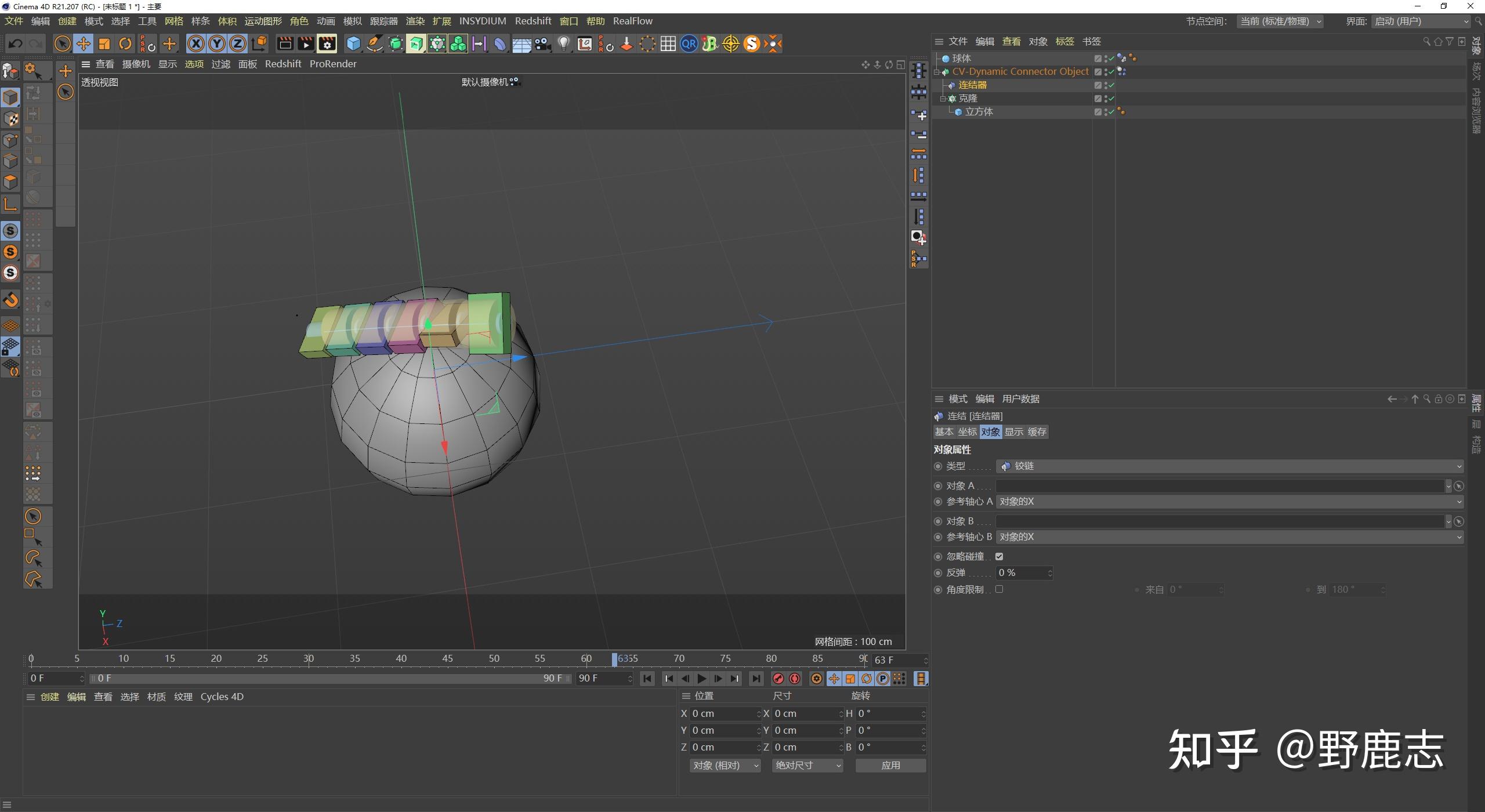Click the light bulb icon
Screen dimensions: 1485x812
point(563,43)
